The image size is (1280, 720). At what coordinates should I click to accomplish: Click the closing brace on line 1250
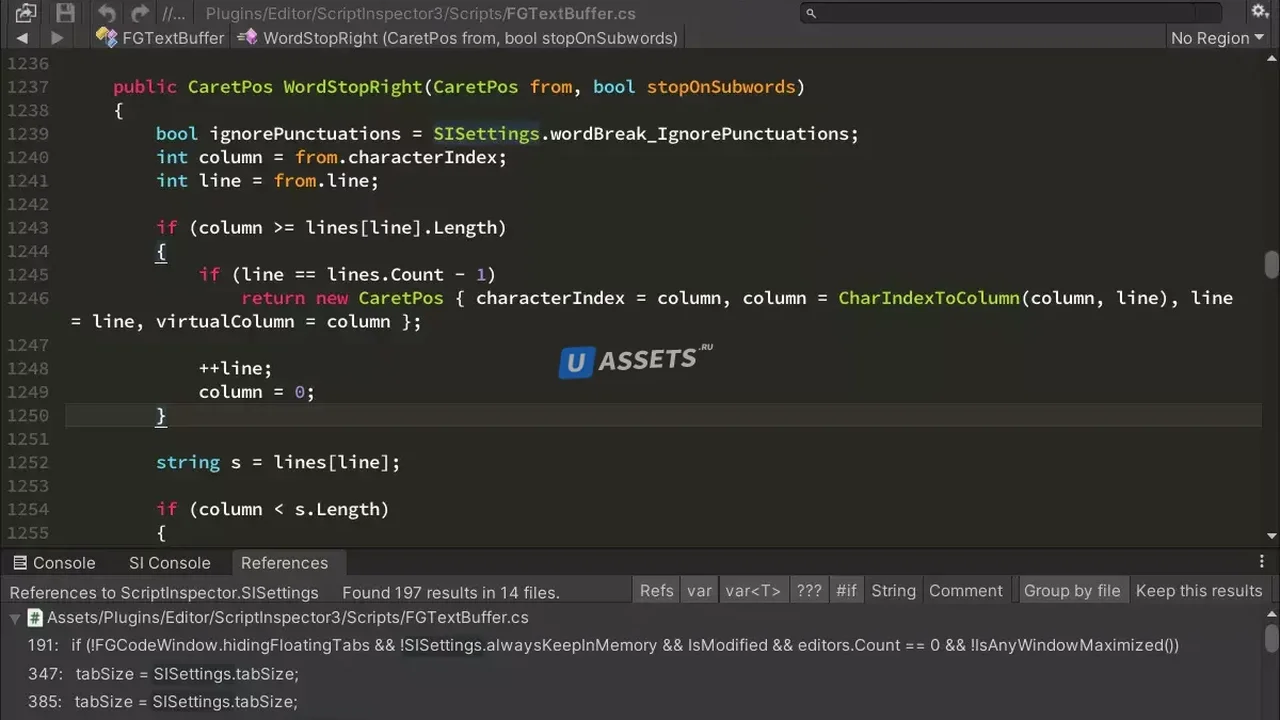point(161,416)
